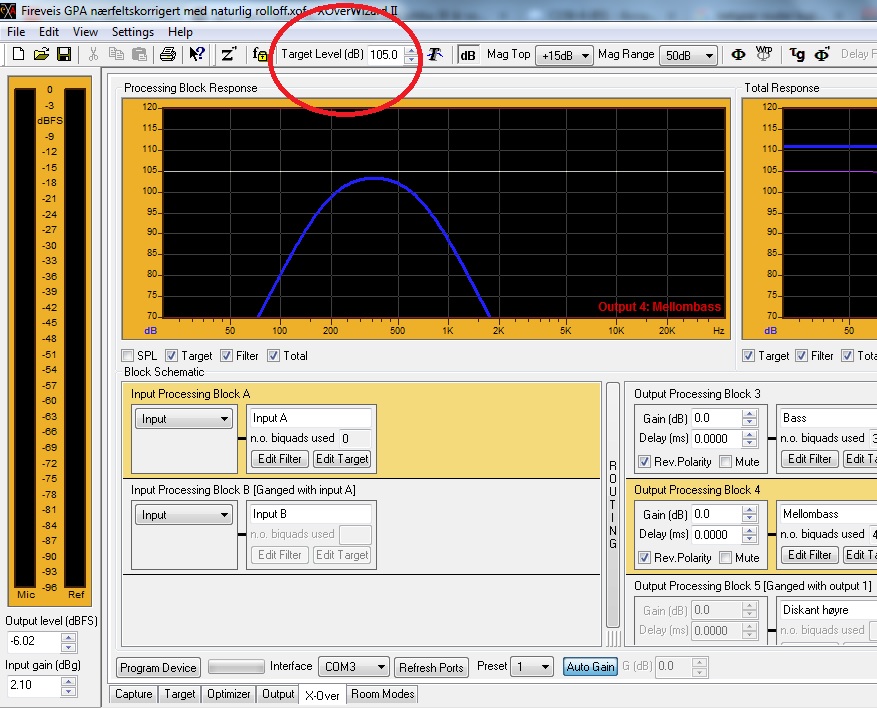Click the excess phase Φ icon
This screenshot has width=877, height=708.
click(x=822, y=54)
